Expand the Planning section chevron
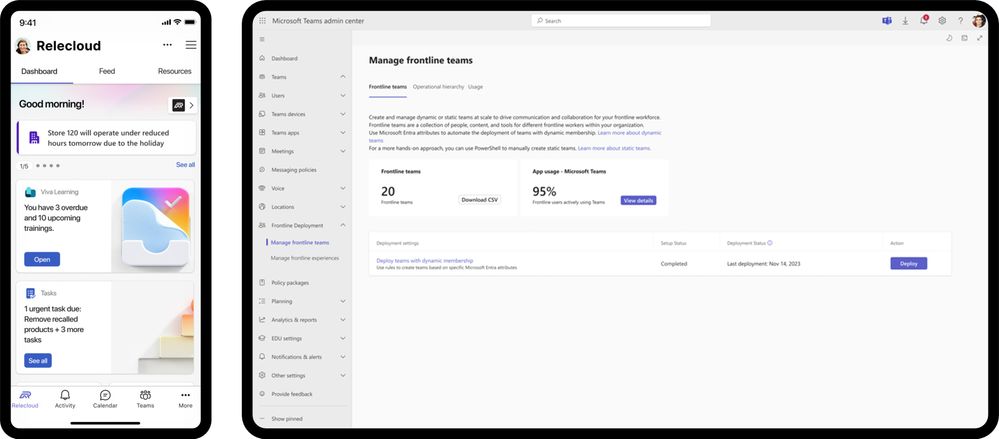The image size is (999, 439). pyautogui.click(x=343, y=301)
